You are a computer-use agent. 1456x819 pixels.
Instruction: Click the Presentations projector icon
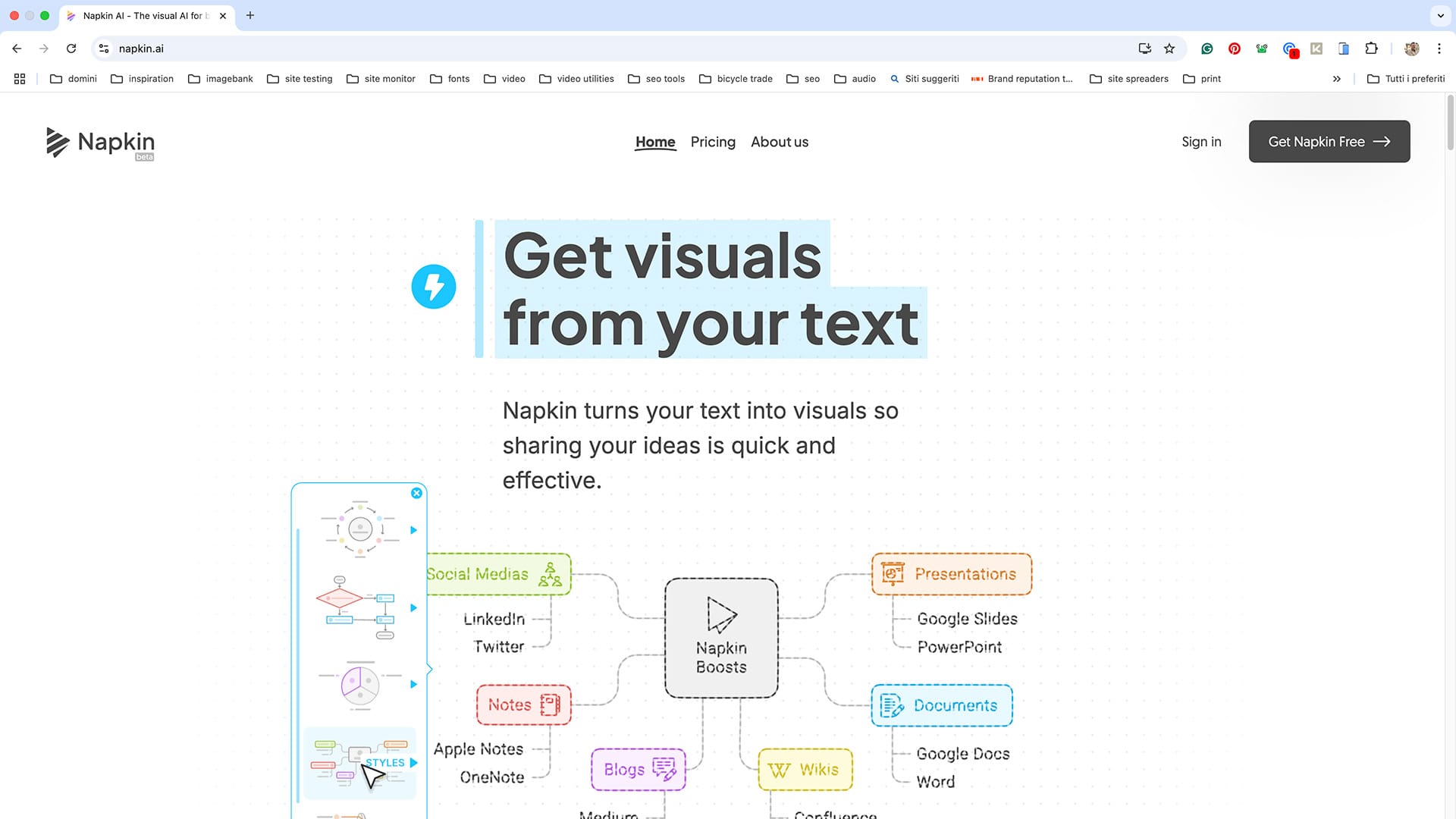(x=891, y=574)
